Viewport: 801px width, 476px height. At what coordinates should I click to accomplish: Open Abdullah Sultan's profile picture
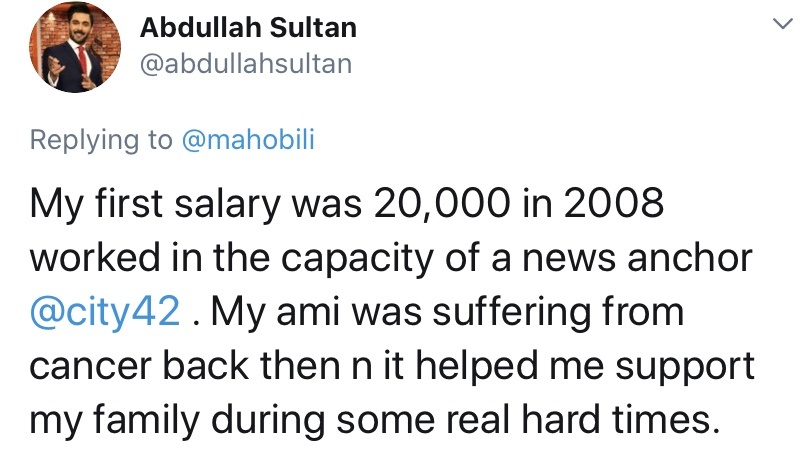75,47
